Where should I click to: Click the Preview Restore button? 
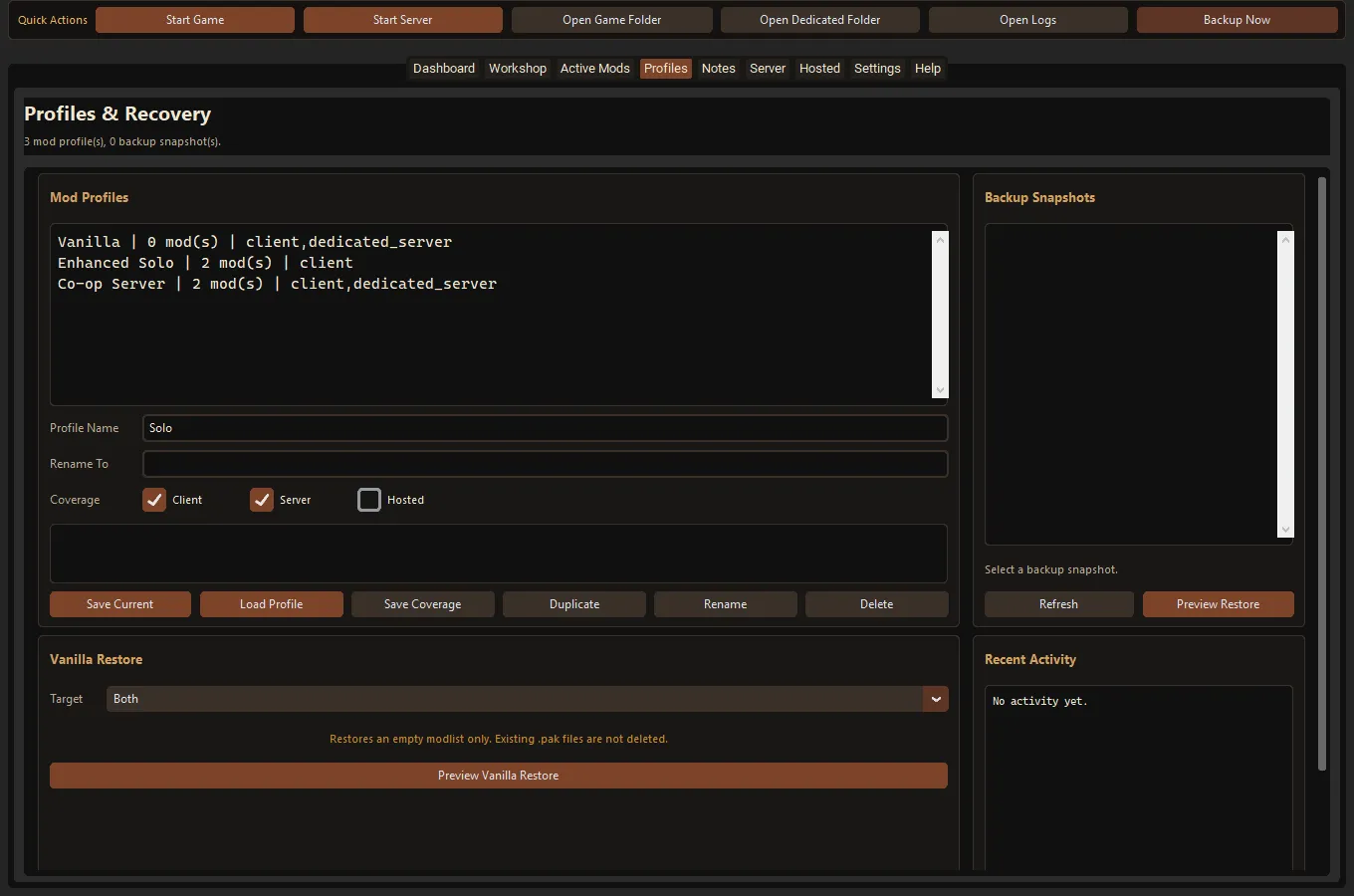point(1219,604)
